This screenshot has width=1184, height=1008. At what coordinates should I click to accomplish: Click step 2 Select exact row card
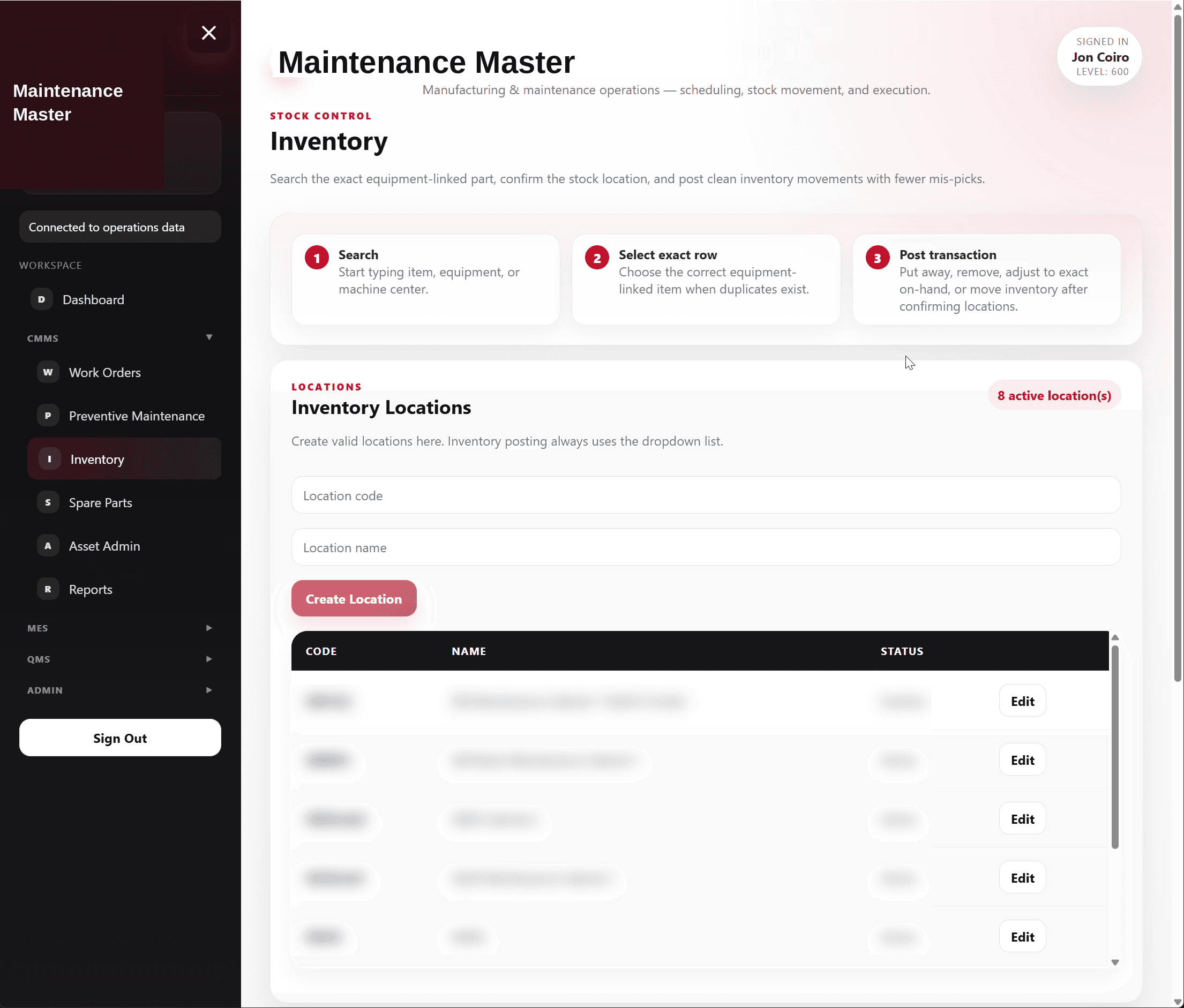point(706,280)
